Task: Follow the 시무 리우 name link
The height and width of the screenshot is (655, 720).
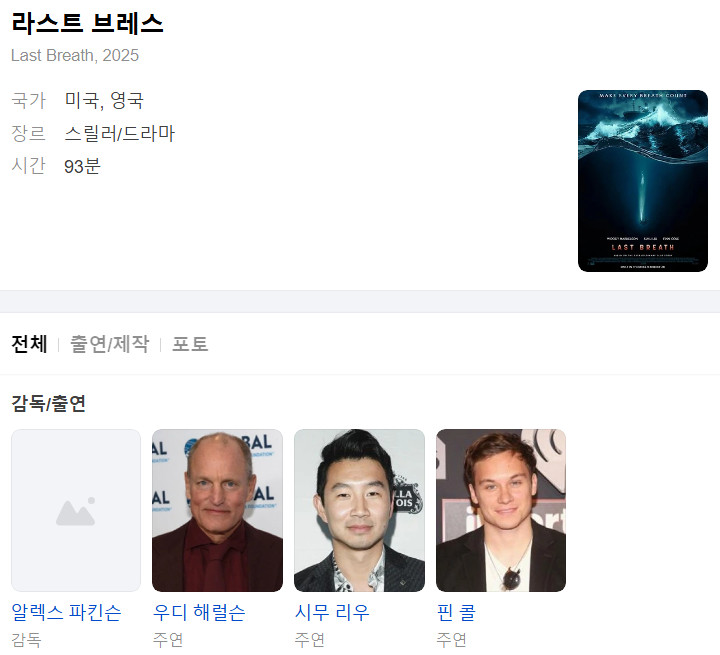Action: (x=332, y=612)
